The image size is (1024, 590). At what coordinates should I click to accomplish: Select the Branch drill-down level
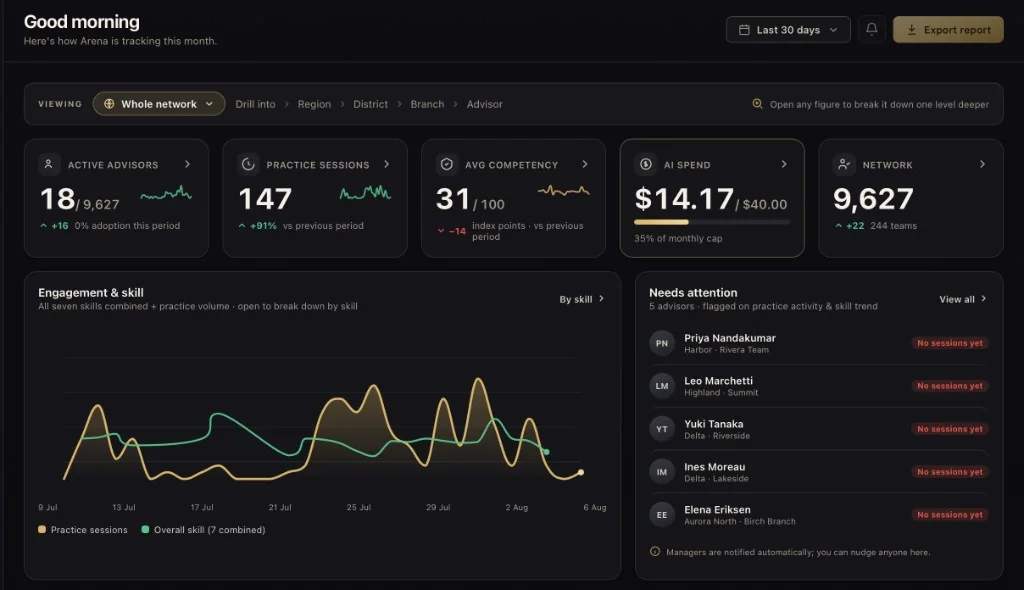tap(427, 104)
